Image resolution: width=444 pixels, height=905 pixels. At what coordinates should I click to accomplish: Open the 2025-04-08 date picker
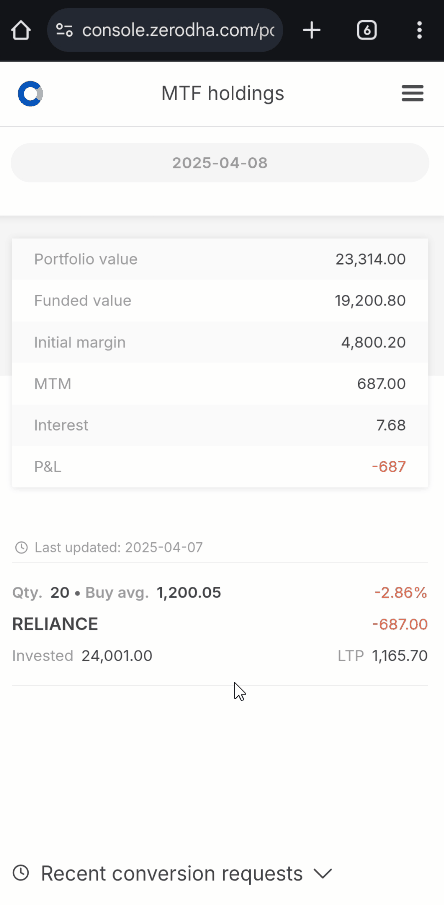(x=220, y=163)
